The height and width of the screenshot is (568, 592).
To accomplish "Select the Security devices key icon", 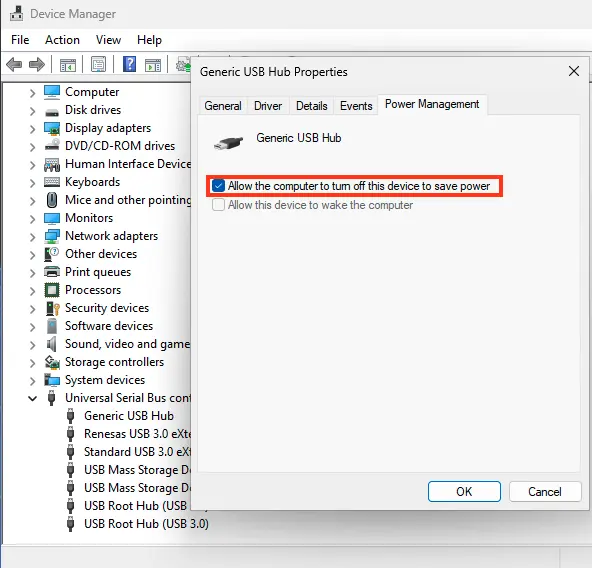I will click(52, 308).
